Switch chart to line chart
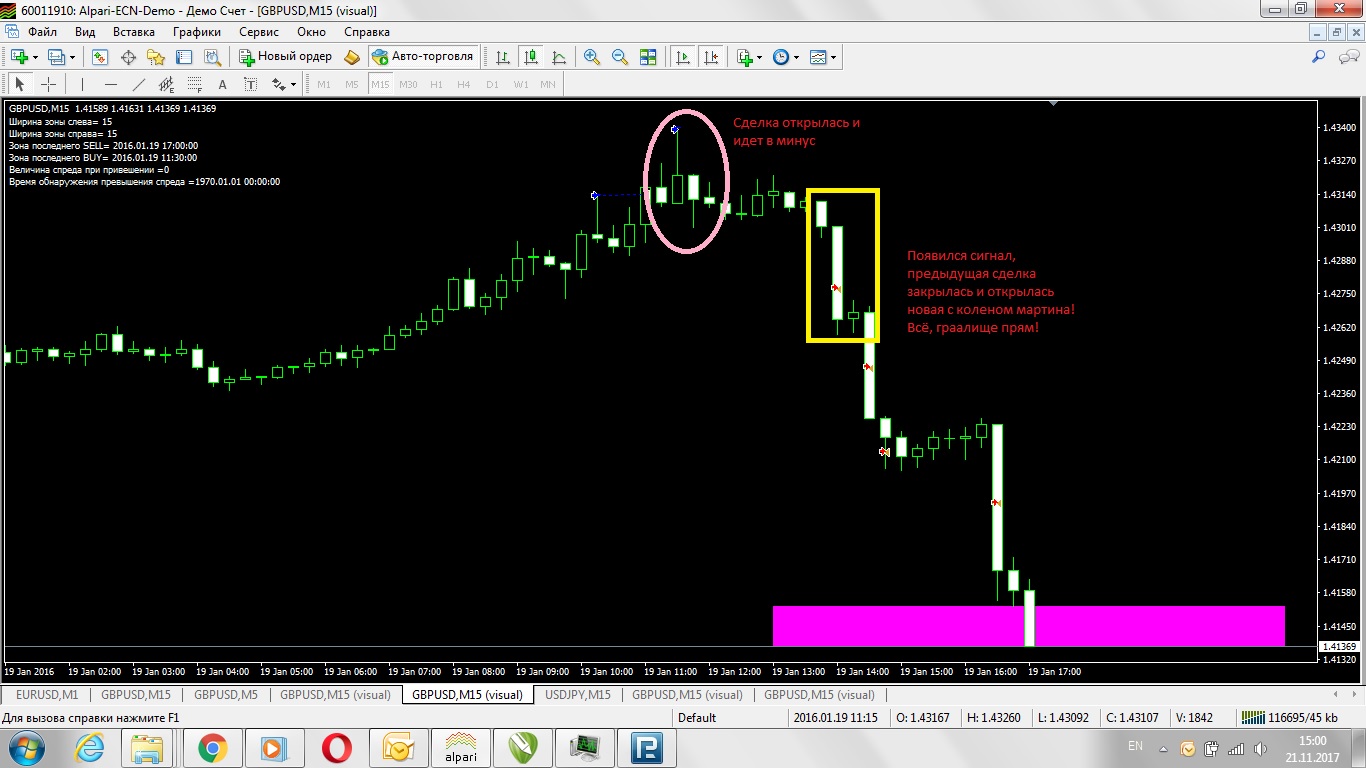The image size is (1366, 768). (x=559, y=57)
